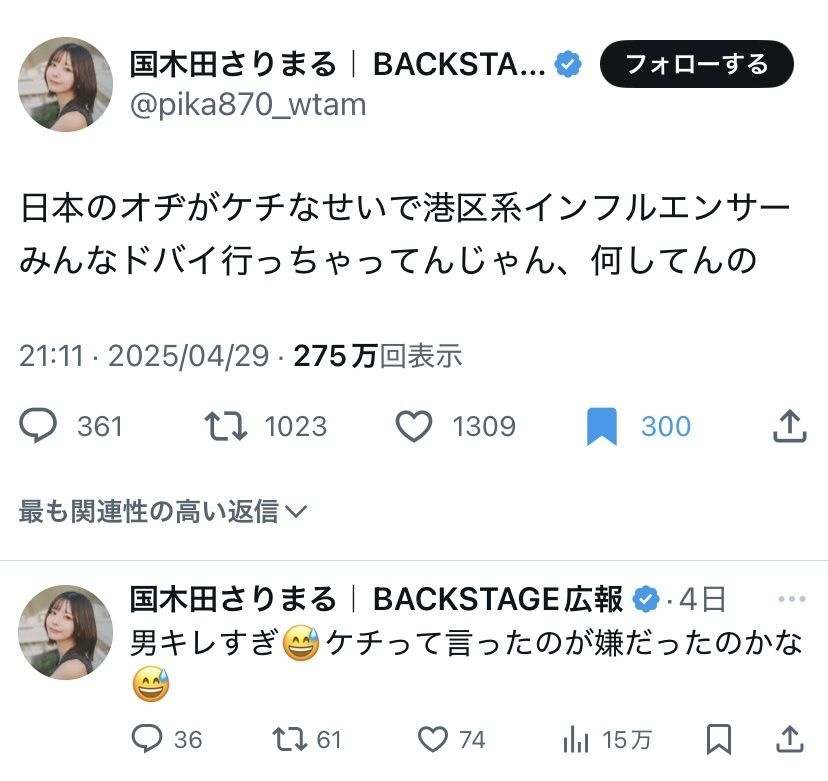Repost the follow-up reply tweet
Image resolution: width=828 pixels, height=781 pixels.
coord(291,739)
